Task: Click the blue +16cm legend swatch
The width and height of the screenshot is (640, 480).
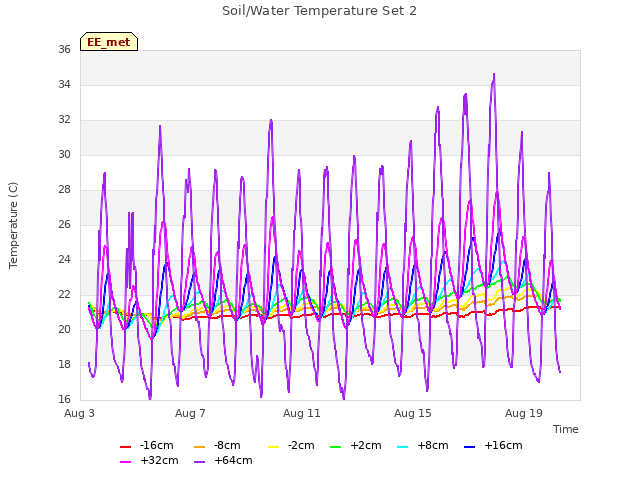Action: pos(470,447)
